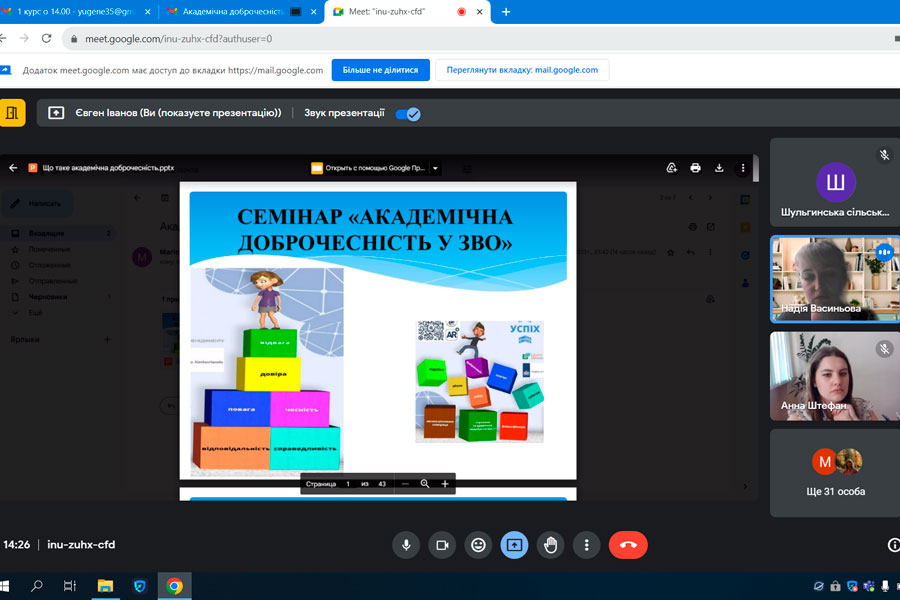Print the presentation file
Image resolution: width=900 pixels, height=600 pixels.
(695, 168)
